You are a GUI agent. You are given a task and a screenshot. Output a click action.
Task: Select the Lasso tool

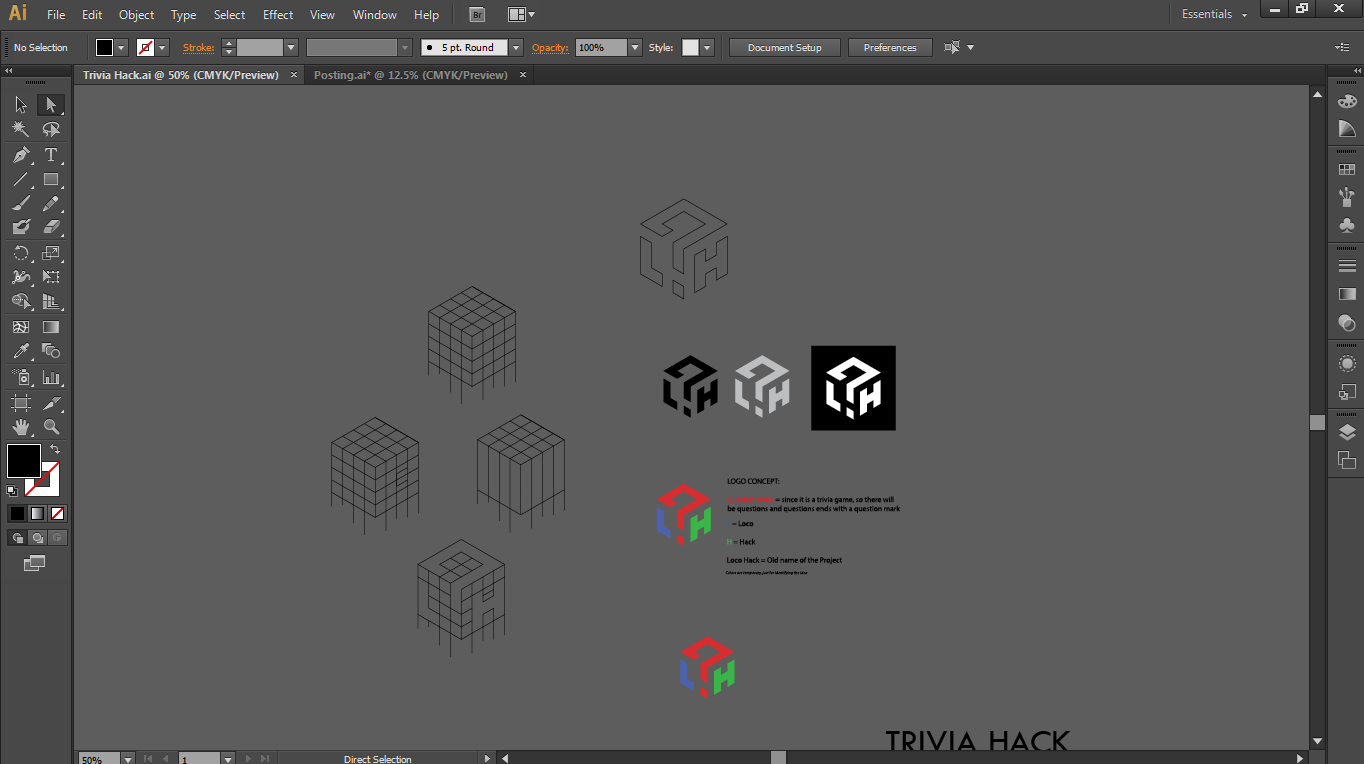(x=51, y=130)
